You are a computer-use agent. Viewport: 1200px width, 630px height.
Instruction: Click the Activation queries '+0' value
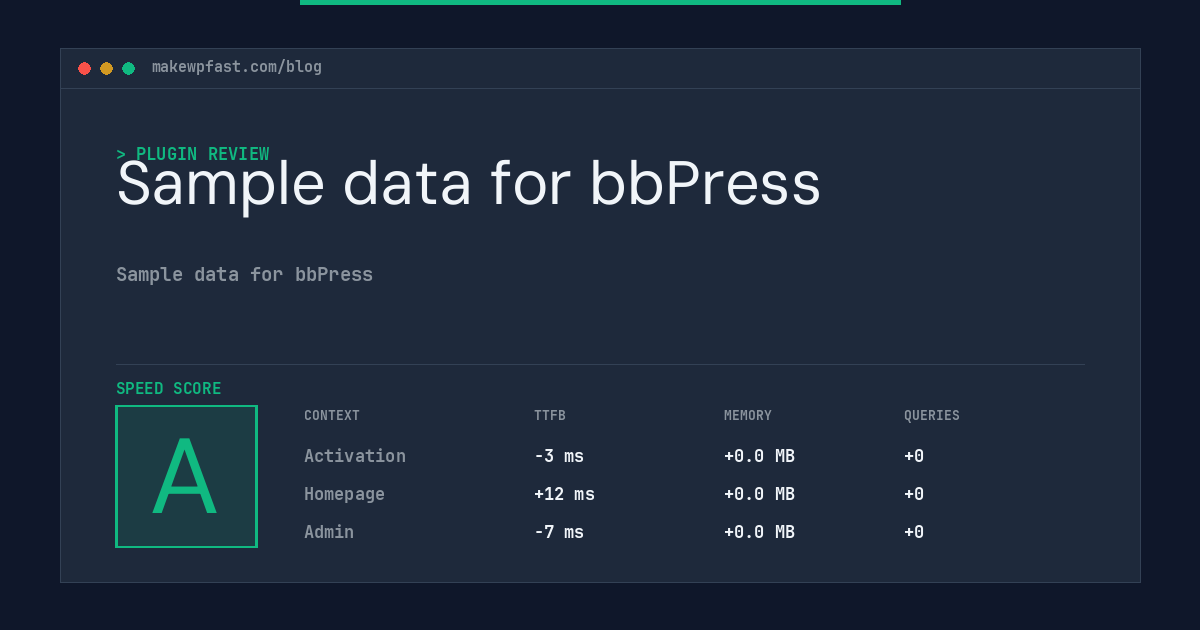[x=914, y=456]
